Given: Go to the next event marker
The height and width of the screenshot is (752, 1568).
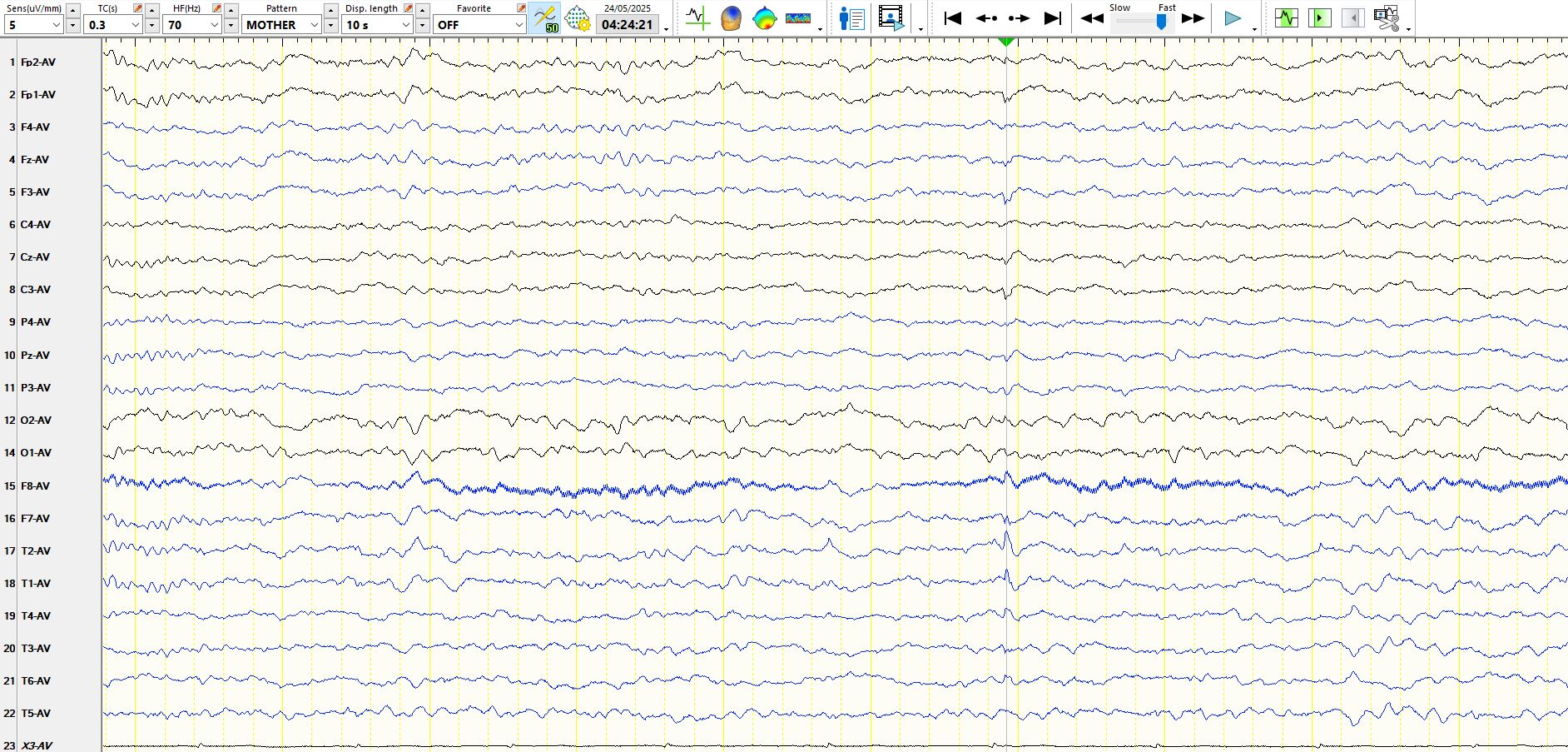Looking at the screenshot, I should tap(1019, 17).
